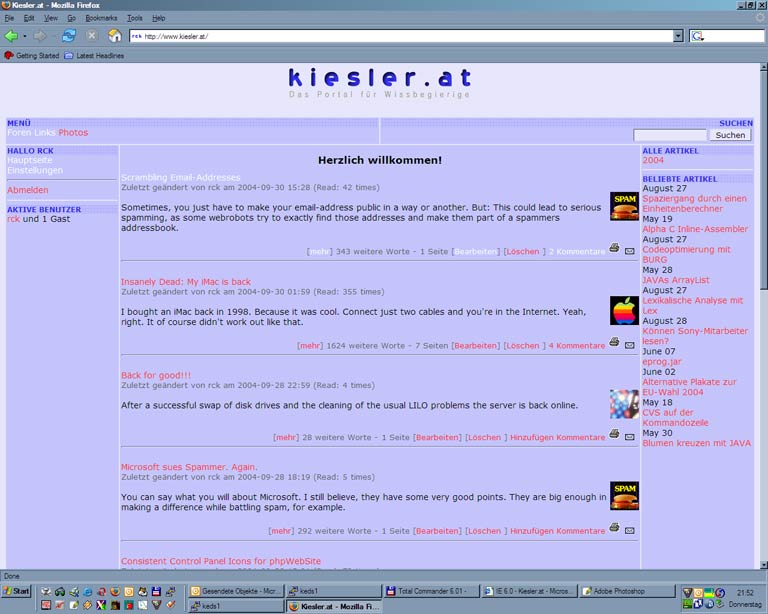This screenshot has height=614, width=768.
Task: Expand the address bar URL history dropdown
Action: pyautogui.click(x=677, y=36)
